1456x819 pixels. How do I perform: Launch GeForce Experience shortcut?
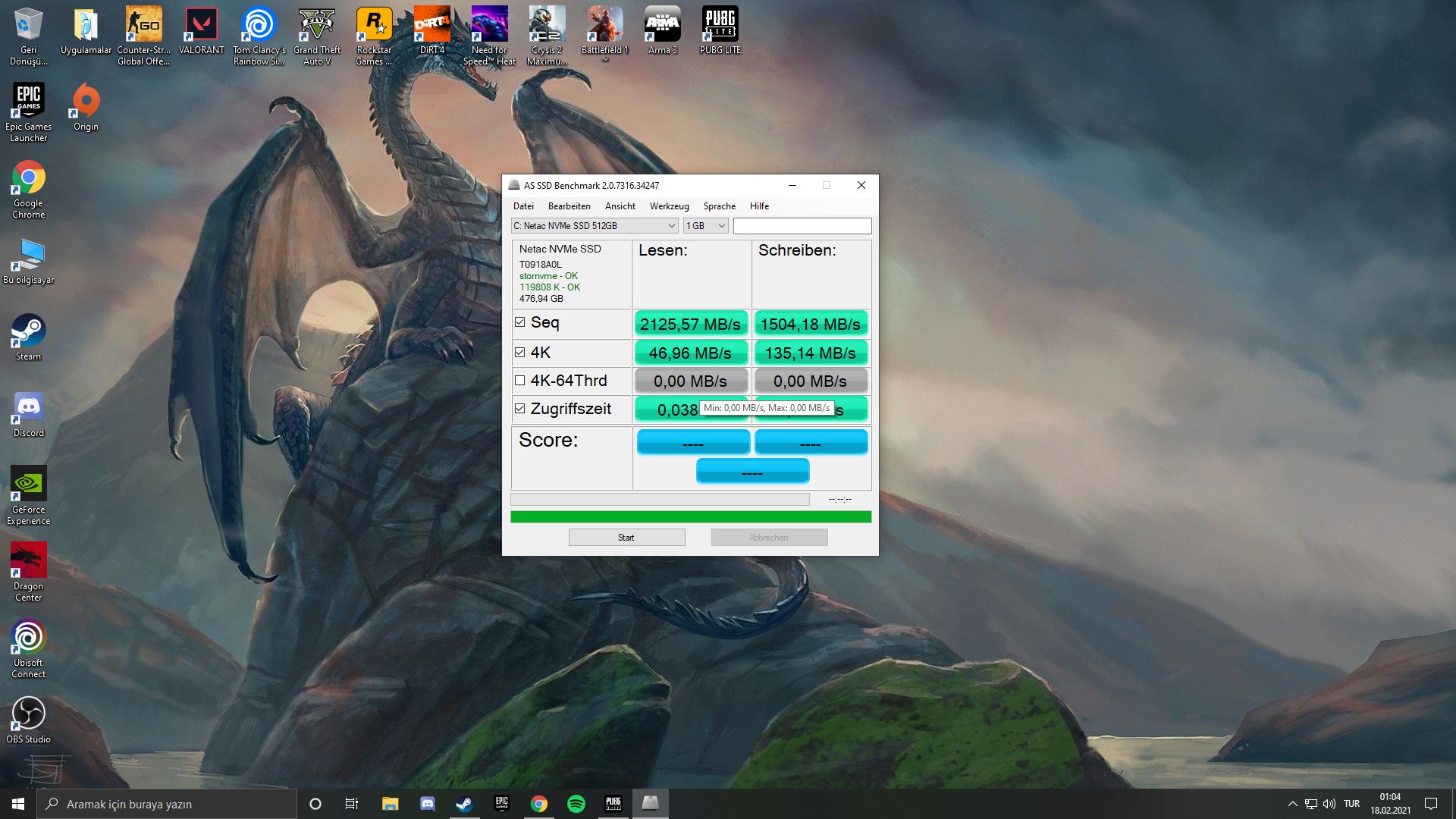[x=29, y=495]
